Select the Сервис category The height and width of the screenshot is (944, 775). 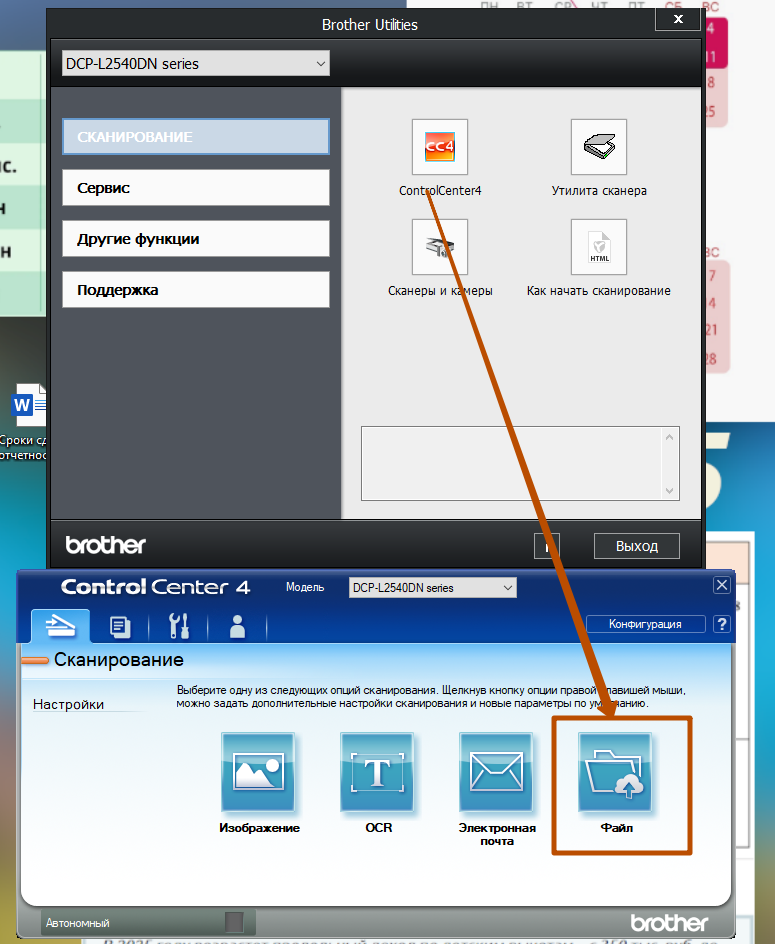click(196, 188)
